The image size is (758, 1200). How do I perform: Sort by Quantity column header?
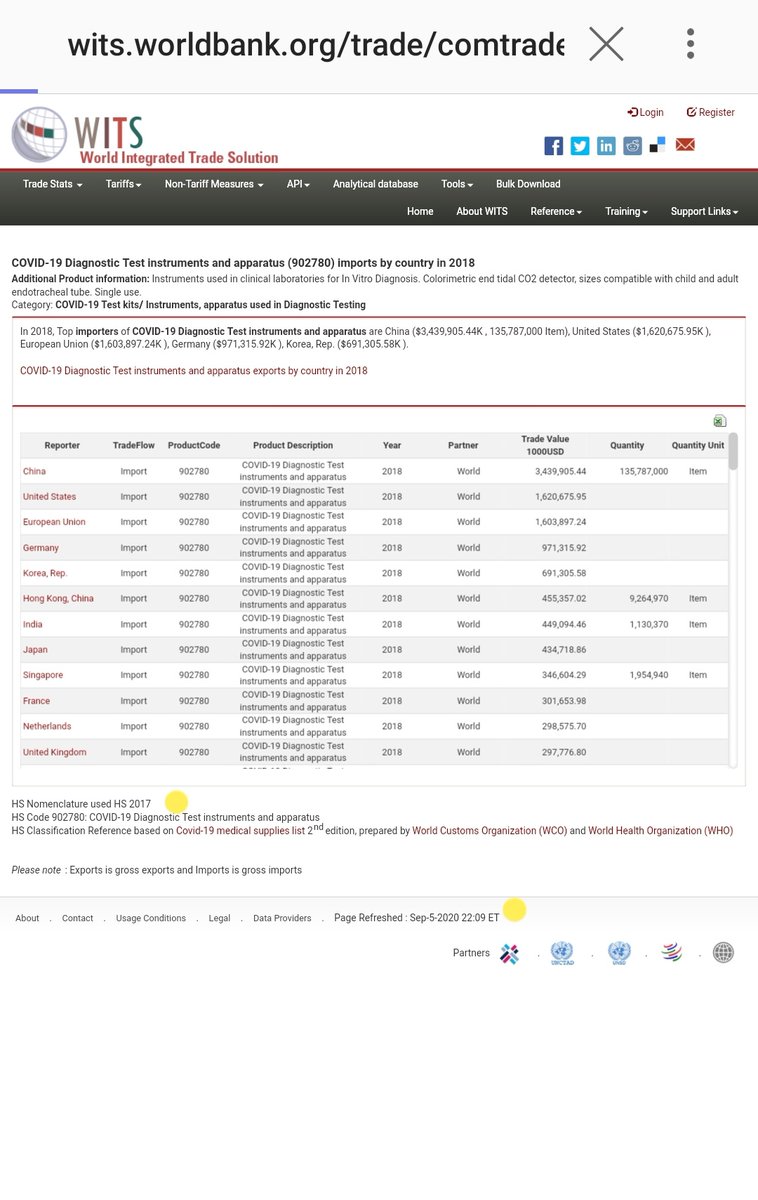pyautogui.click(x=628, y=446)
